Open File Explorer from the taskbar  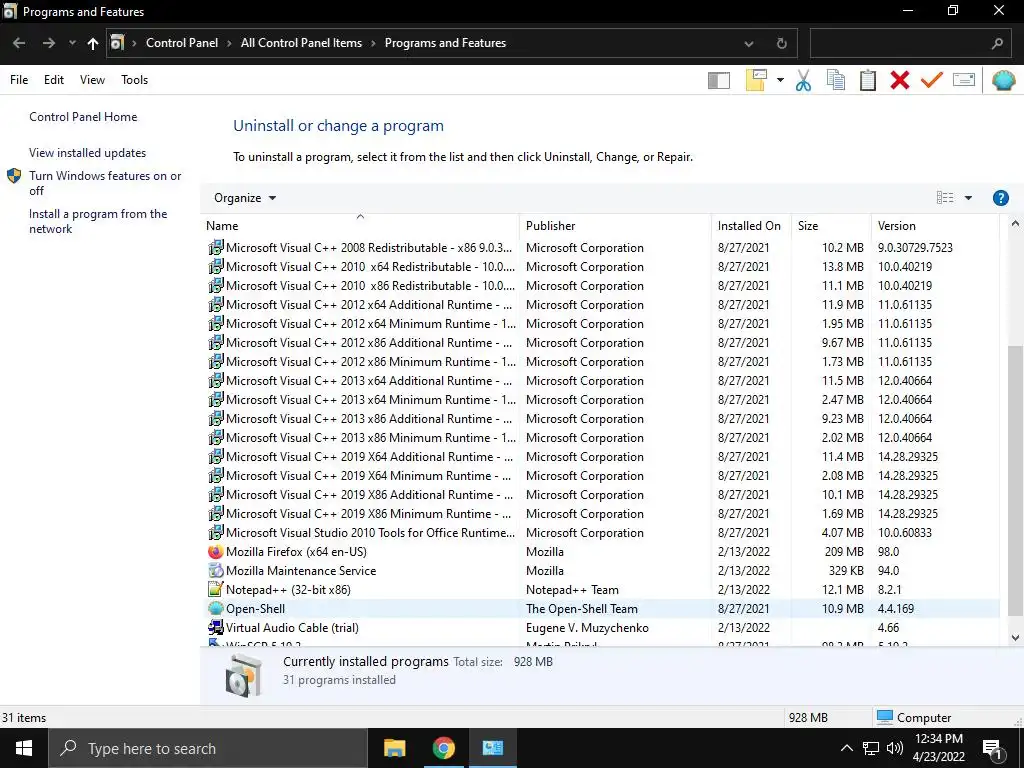[x=394, y=748]
